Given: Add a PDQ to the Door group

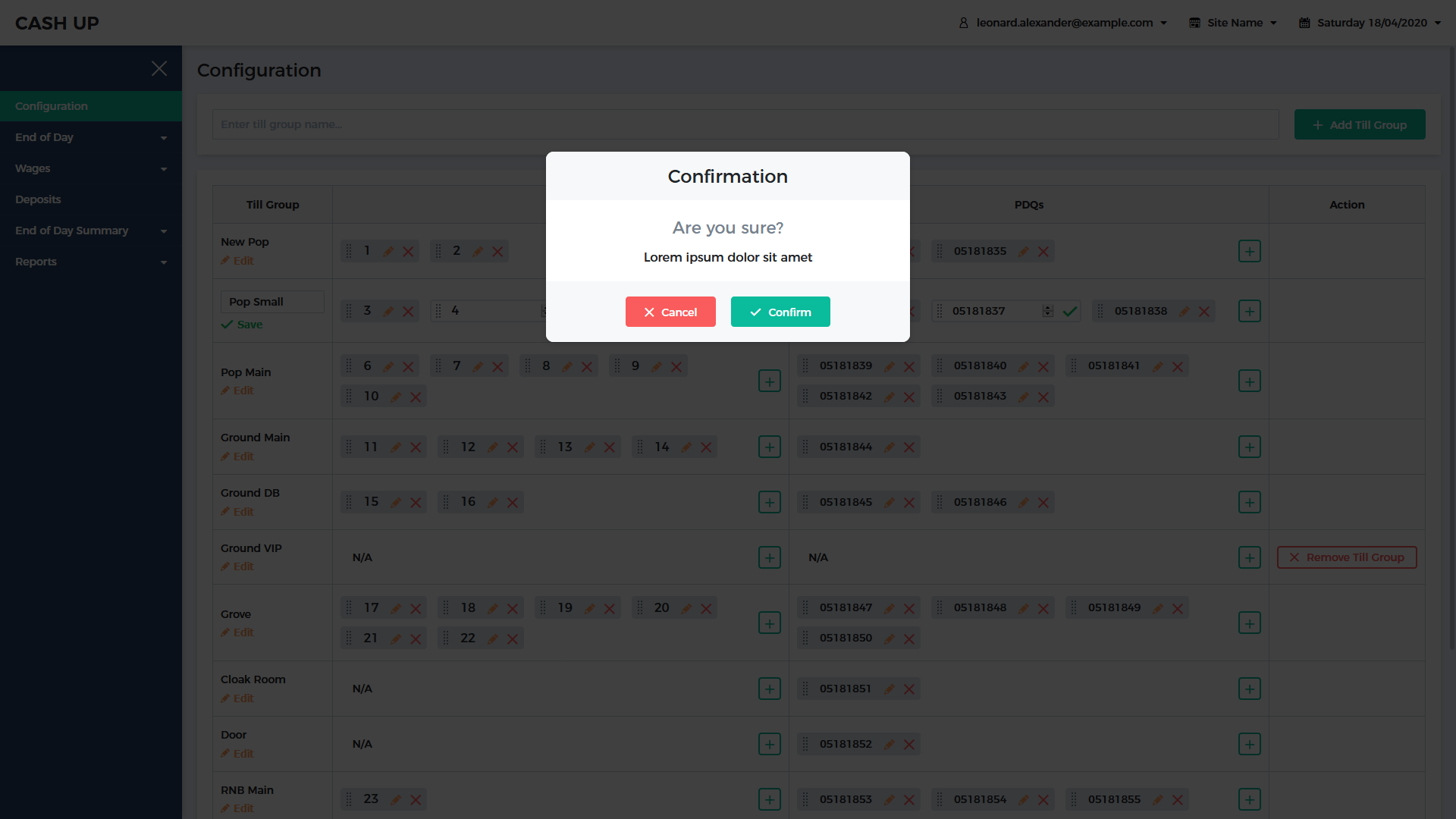Looking at the screenshot, I should coord(1249,744).
